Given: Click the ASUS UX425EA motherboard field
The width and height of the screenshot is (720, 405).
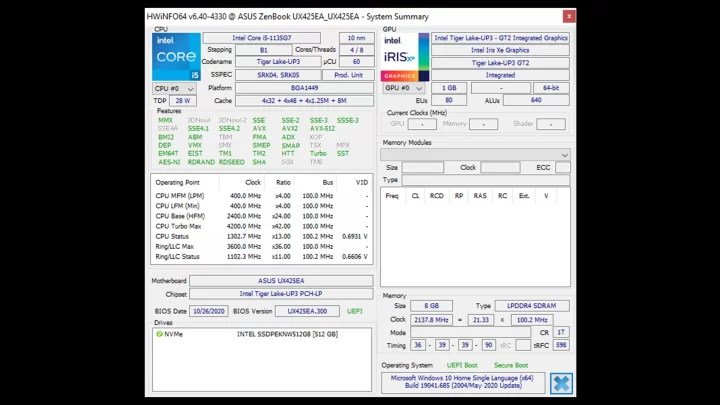Looking at the screenshot, I should 280,281.
